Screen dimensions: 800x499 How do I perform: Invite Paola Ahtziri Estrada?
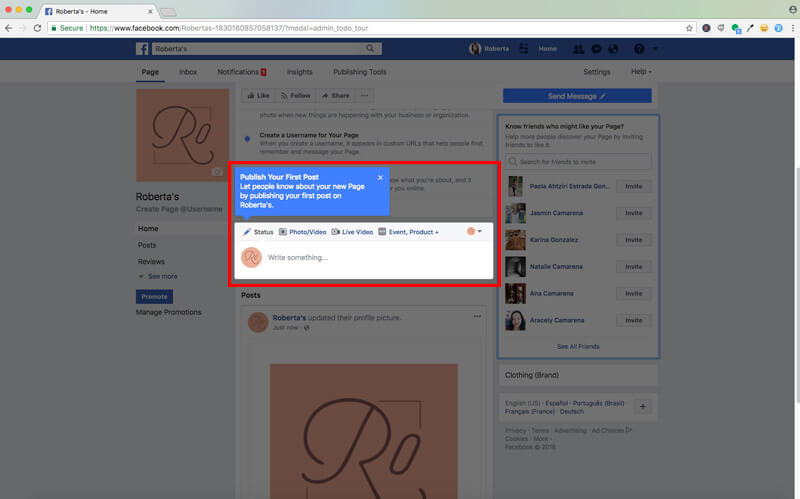click(x=634, y=186)
